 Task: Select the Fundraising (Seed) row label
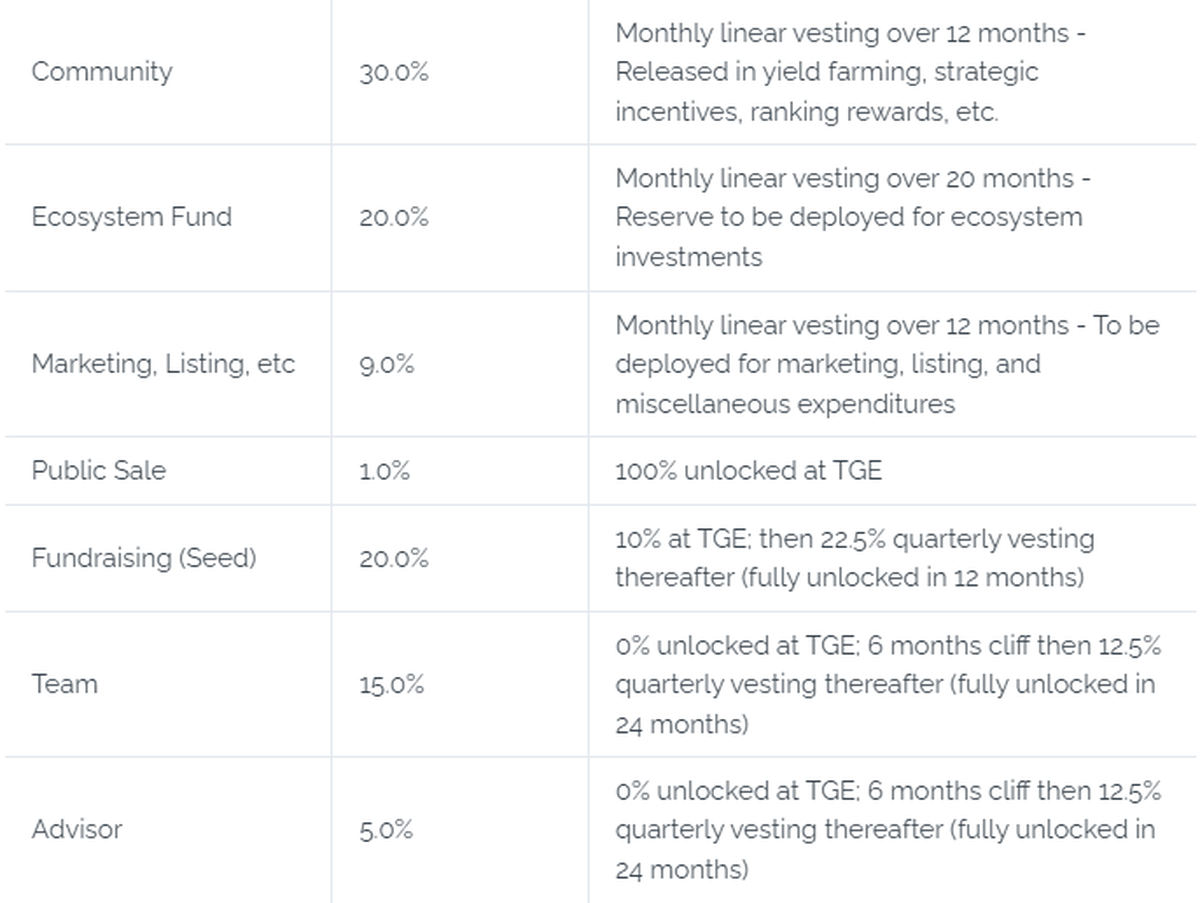144,558
